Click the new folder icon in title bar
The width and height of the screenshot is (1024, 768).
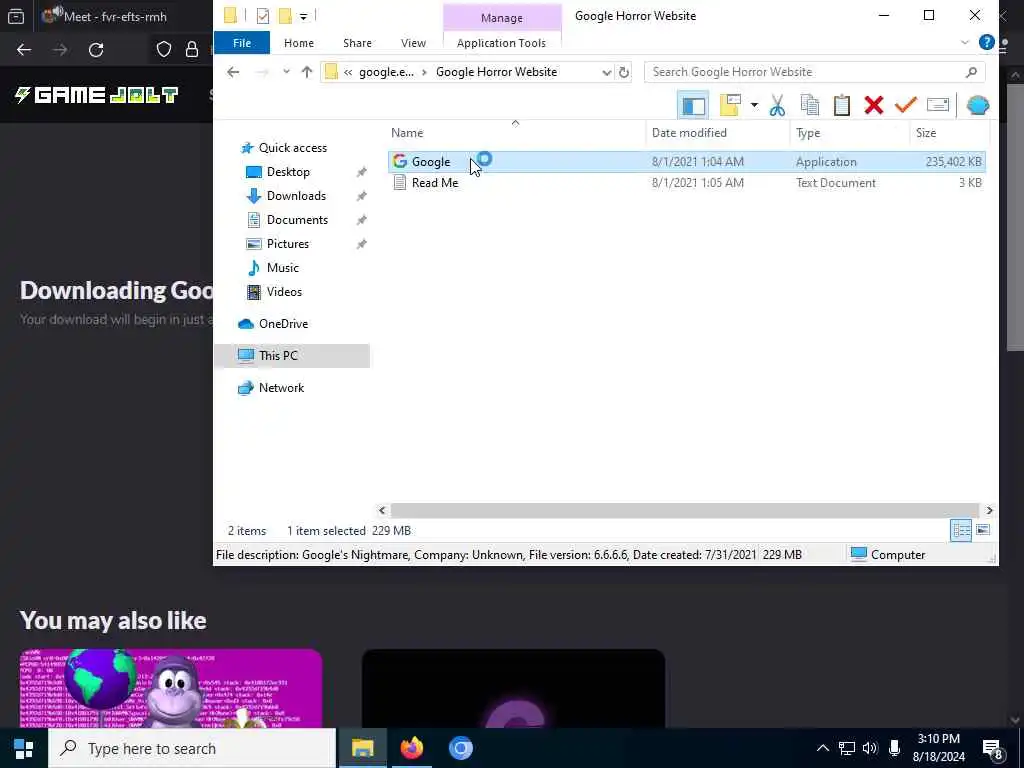coord(285,16)
